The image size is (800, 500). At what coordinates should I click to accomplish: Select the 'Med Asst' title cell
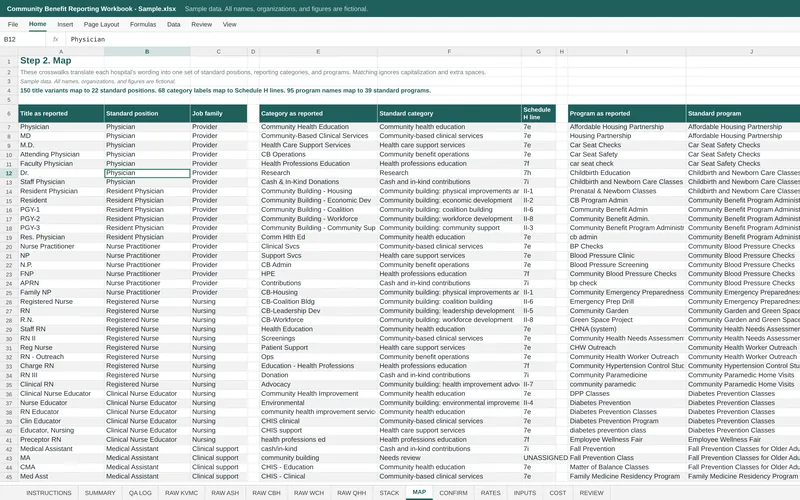pos(61,476)
